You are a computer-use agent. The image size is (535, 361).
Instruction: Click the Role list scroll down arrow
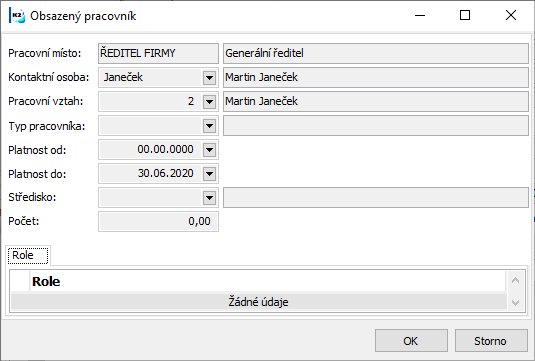point(515,302)
